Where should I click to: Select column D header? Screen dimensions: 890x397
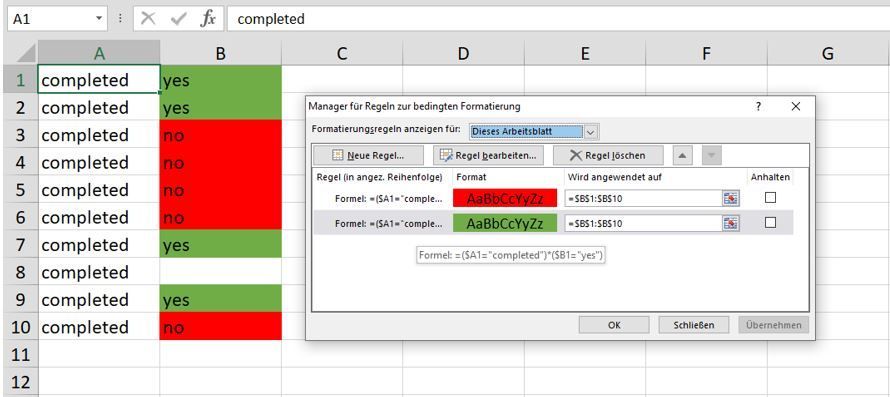pyautogui.click(x=463, y=53)
